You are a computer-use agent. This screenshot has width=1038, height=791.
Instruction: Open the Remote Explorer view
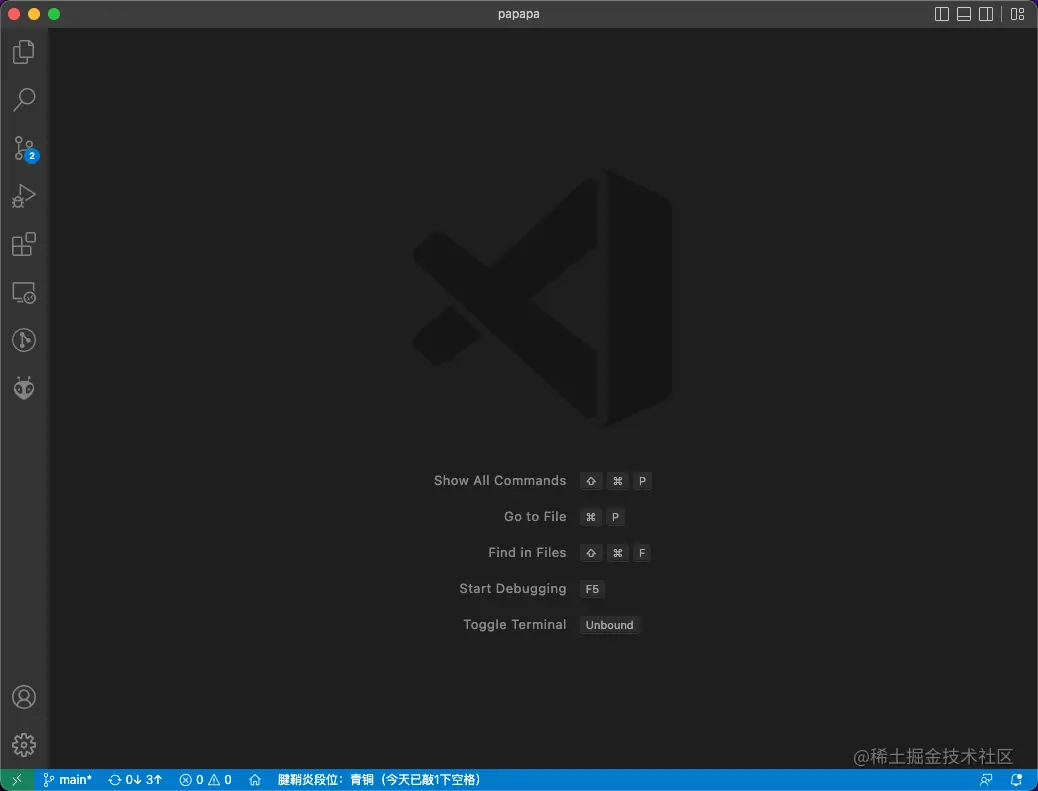click(24, 293)
